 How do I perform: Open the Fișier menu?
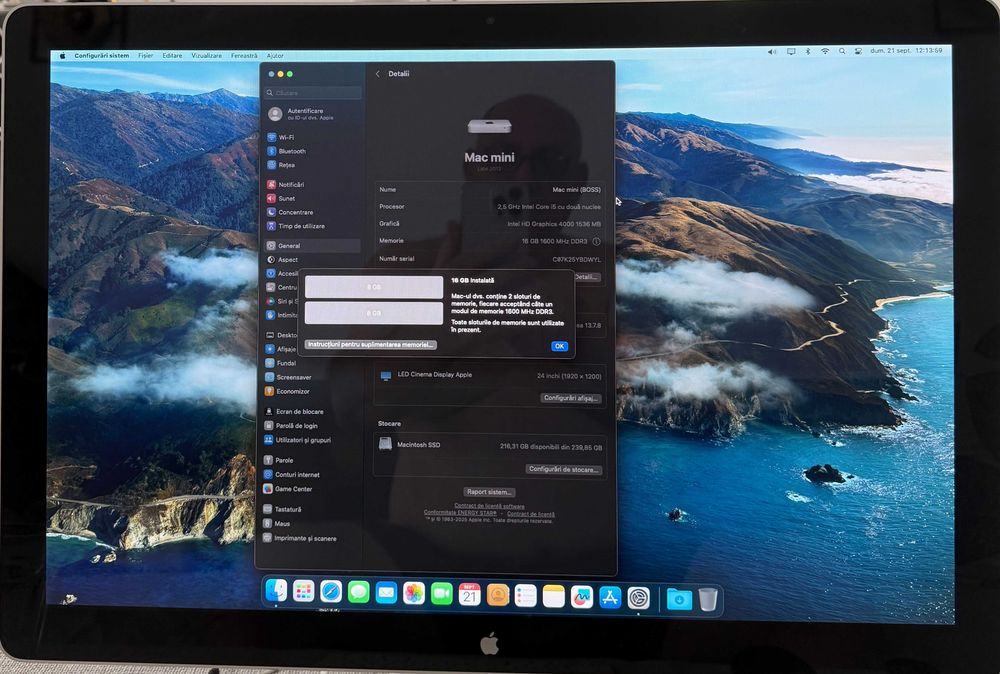click(x=145, y=55)
